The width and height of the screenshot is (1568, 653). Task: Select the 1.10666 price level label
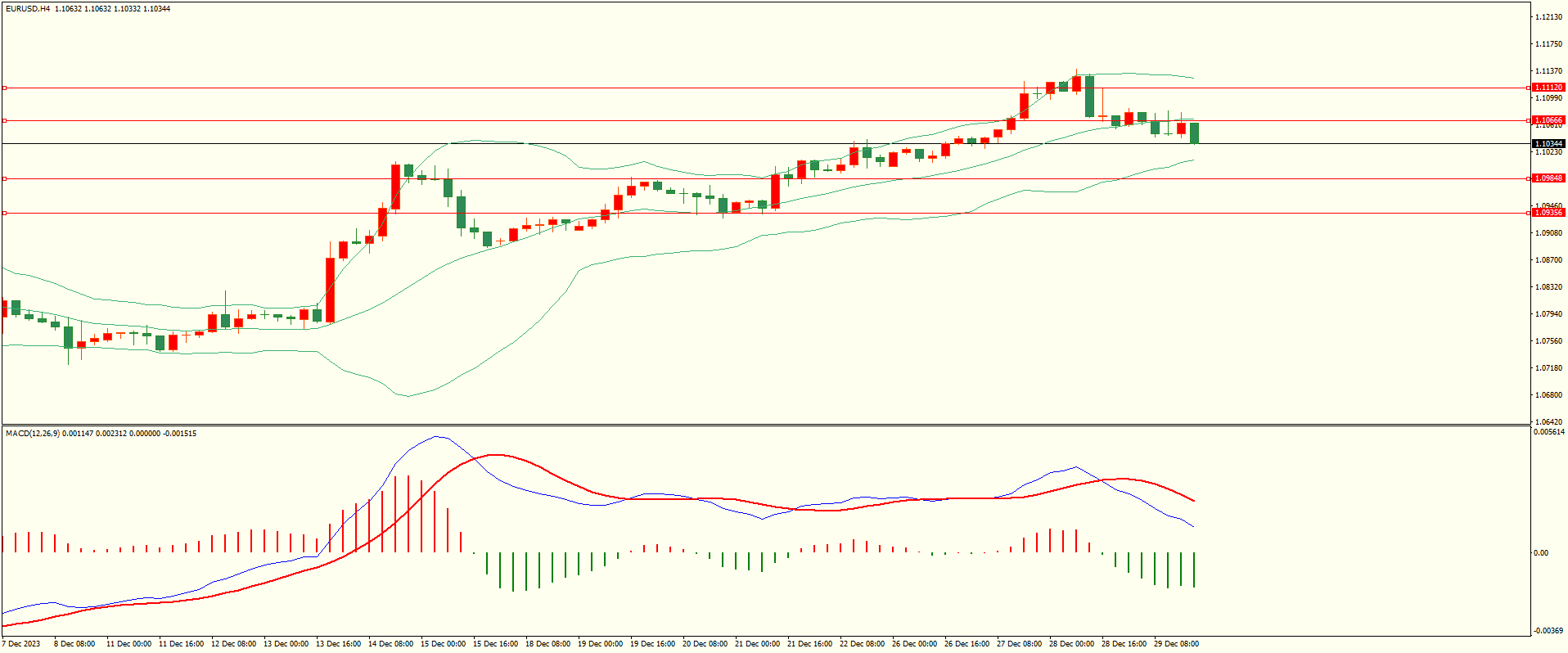pyautogui.click(x=1548, y=120)
